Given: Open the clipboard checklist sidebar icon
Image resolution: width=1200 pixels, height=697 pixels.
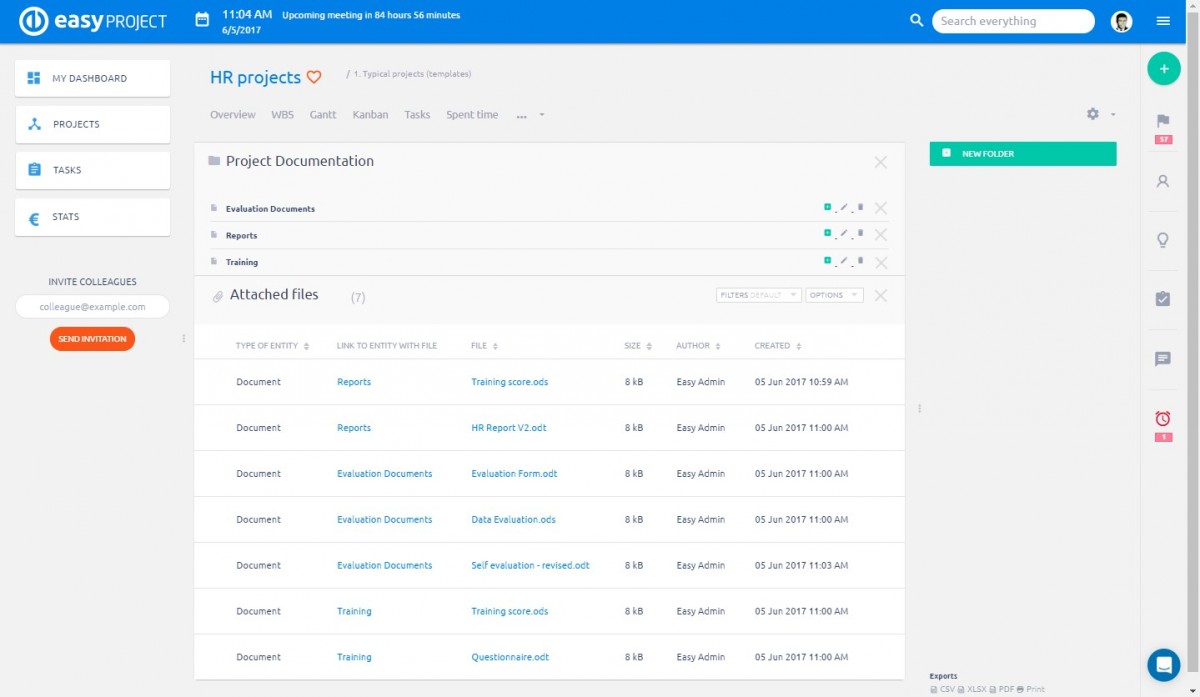Looking at the screenshot, I should point(1162,300).
